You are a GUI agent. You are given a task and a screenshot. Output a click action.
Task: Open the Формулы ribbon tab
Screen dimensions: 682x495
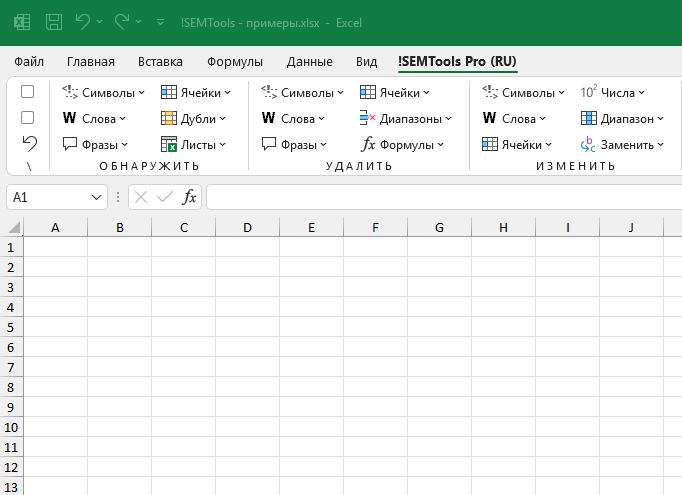tap(235, 62)
